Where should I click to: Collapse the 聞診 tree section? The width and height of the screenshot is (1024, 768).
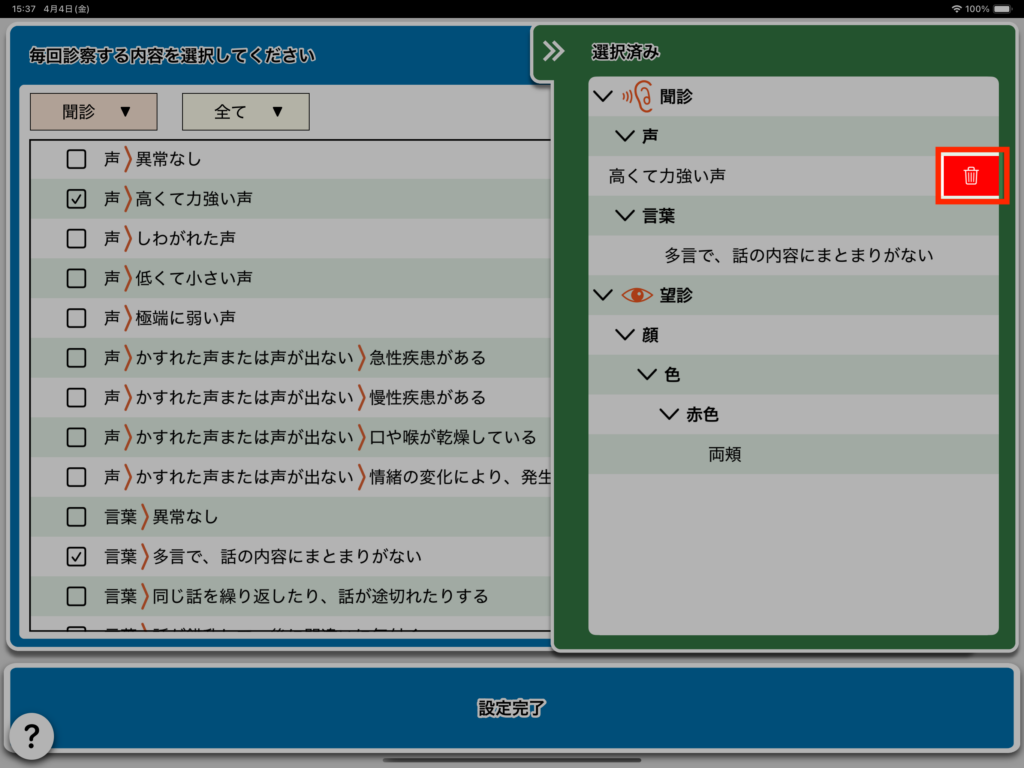[x=602, y=96]
